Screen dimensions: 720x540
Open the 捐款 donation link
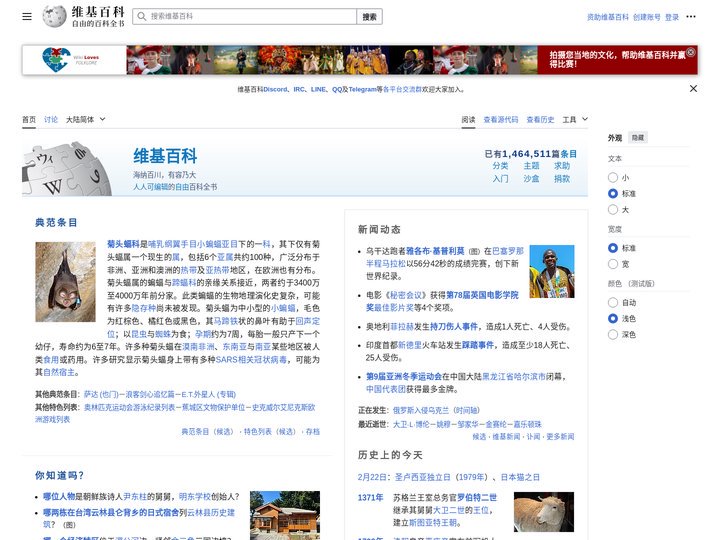pos(562,179)
